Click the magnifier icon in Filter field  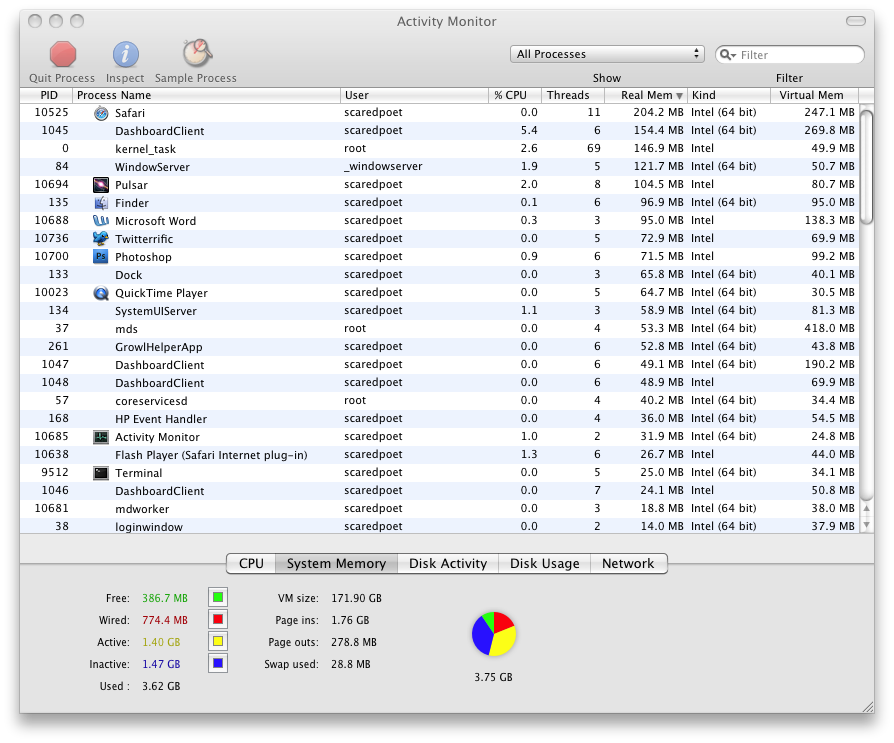pyautogui.click(x=727, y=55)
